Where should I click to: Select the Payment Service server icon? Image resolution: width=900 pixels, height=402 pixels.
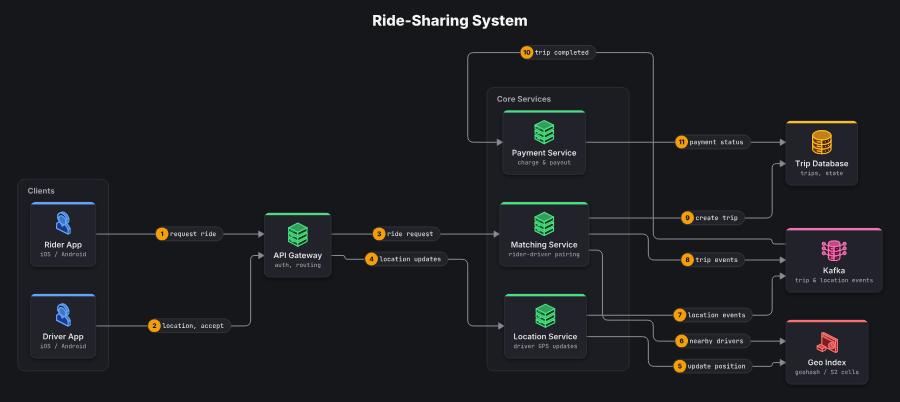(544, 132)
